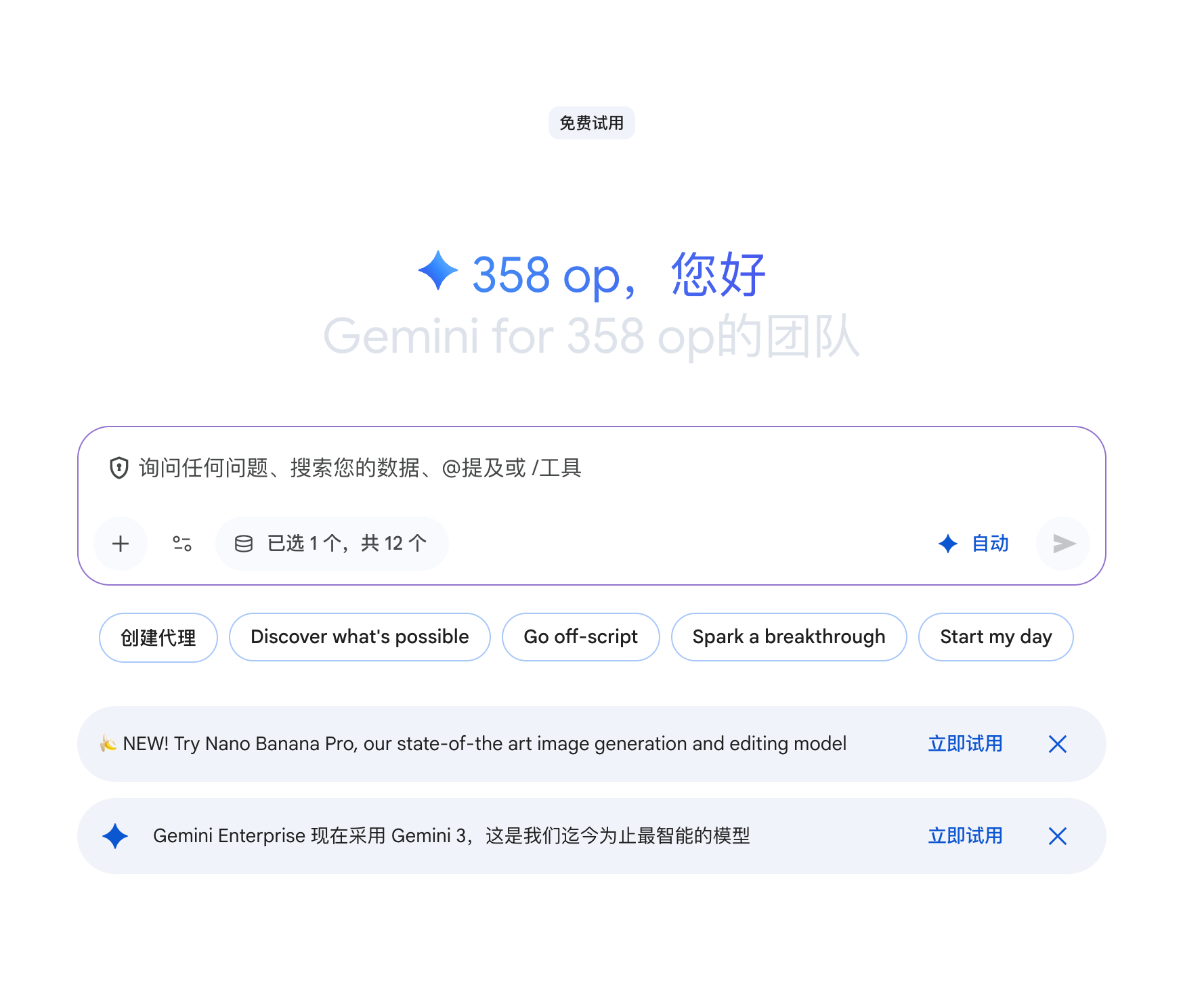
Task: Click the Nano Banana Pro announcement text
Action: [485, 744]
